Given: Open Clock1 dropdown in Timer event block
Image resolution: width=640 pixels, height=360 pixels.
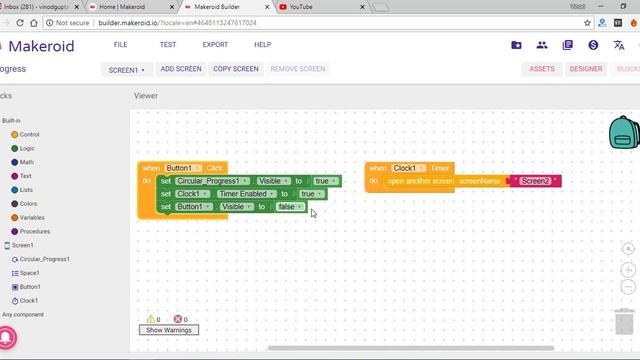Looking at the screenshot, I should click(x=409, y=168).
